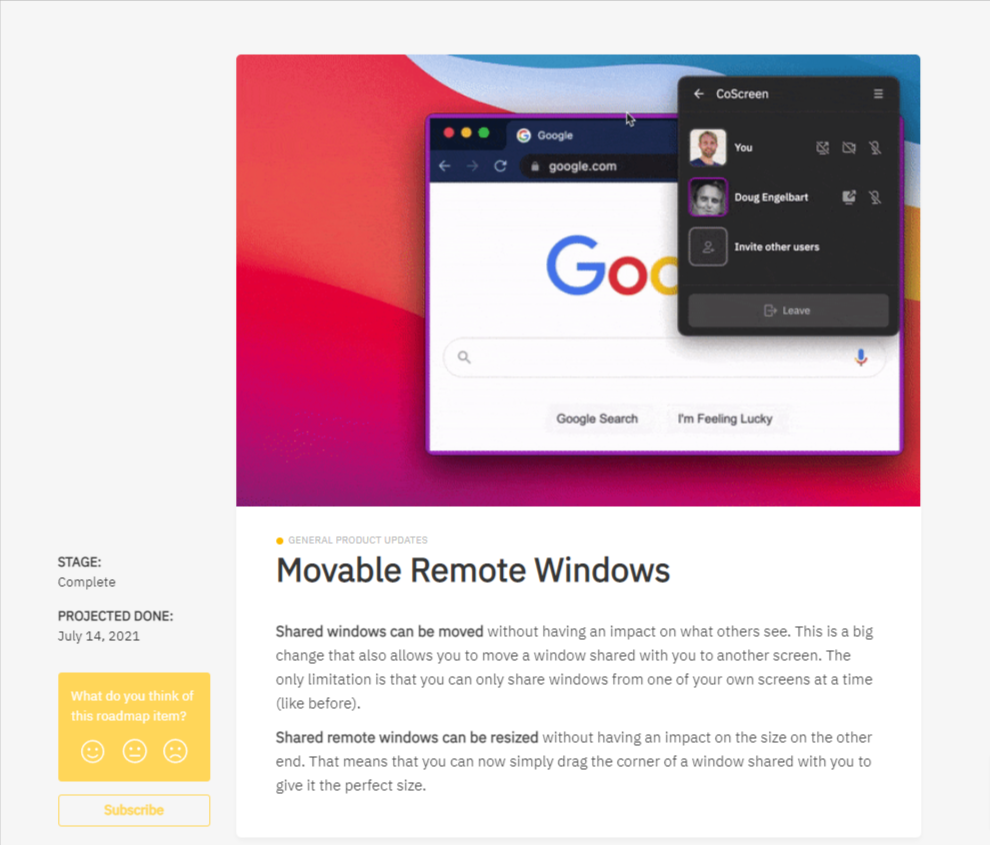Click the I'm Feeling Lucky button
Image resolution: width=990 pixels, height=845 pixels.
tap(725, 419)
